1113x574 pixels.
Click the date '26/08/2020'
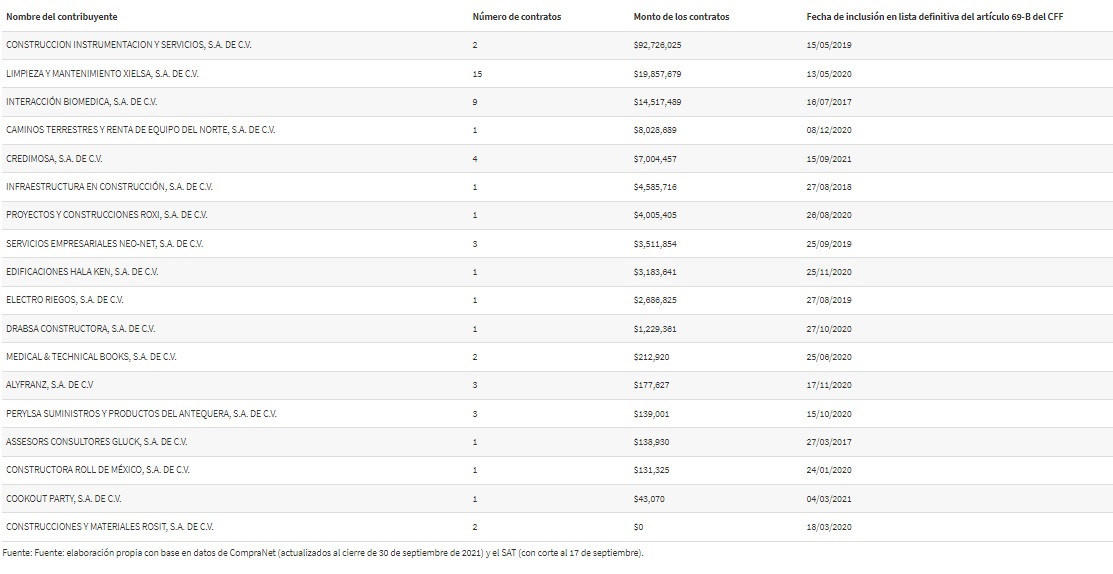pyautogui.click(x=829, y=215)
